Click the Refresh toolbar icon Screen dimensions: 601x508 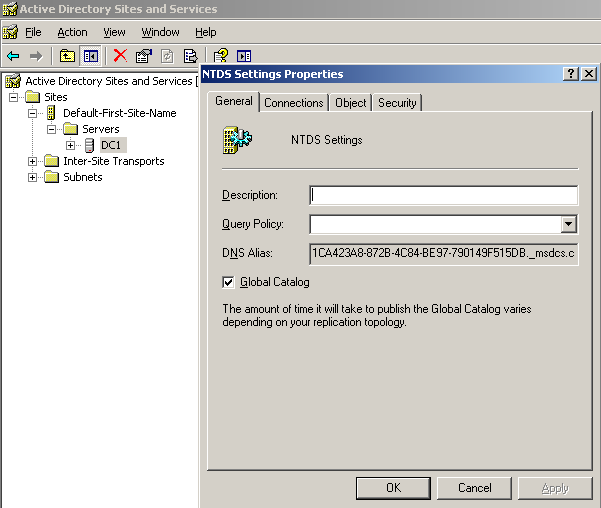tap(167, 56)
